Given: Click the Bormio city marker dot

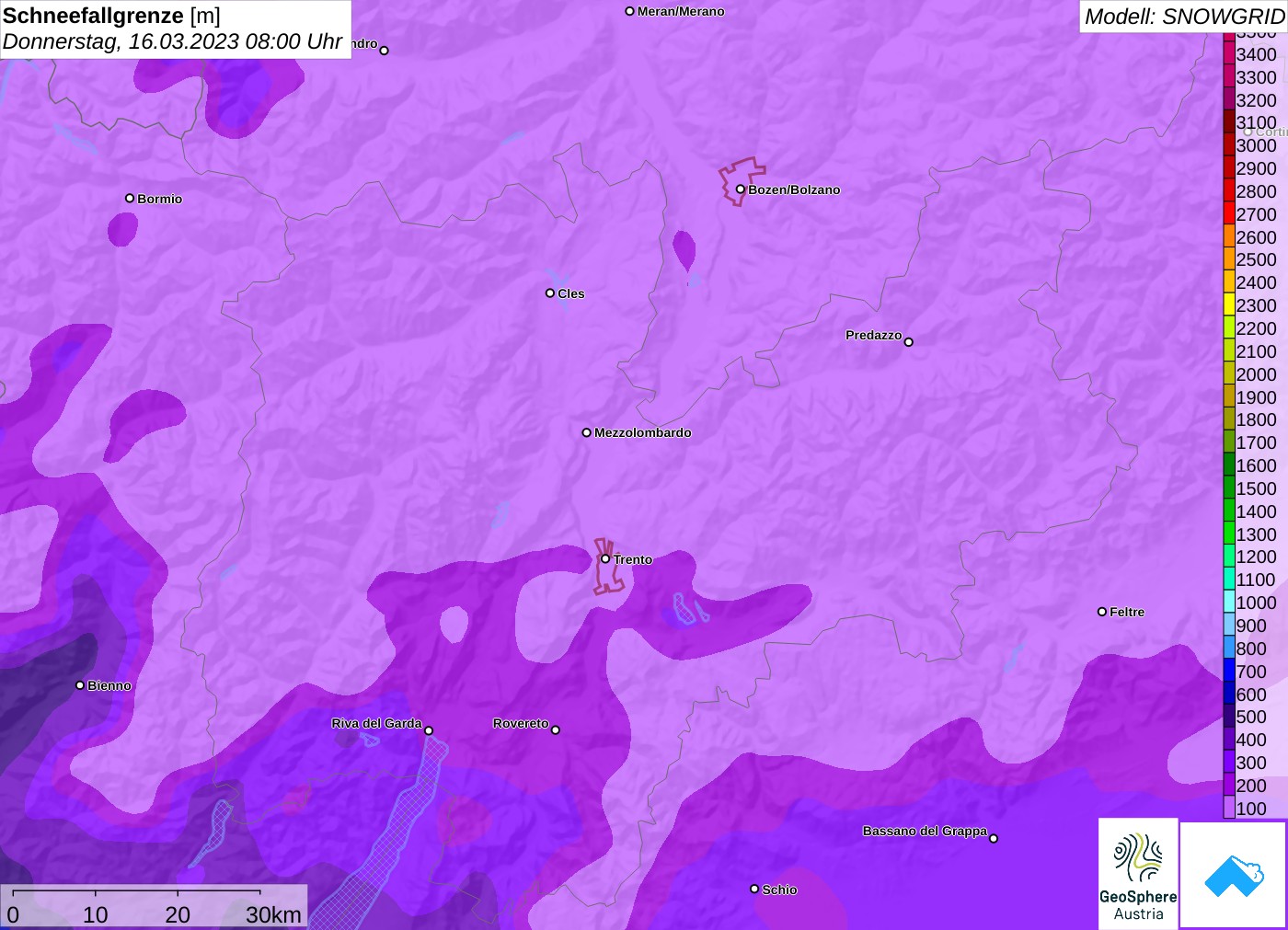Looking at the screenshot, I should pyautogui.click(x=130, y=198).
